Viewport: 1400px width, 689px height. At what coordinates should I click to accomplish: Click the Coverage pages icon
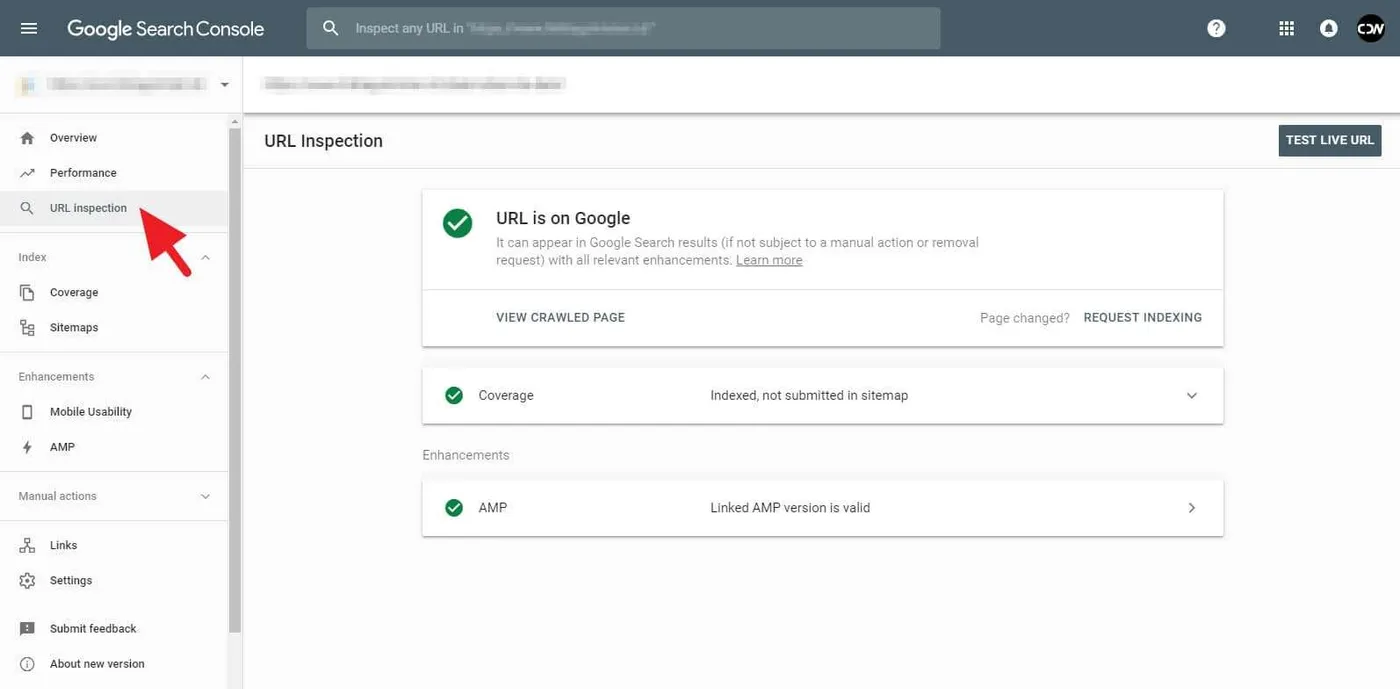(27, 293)
